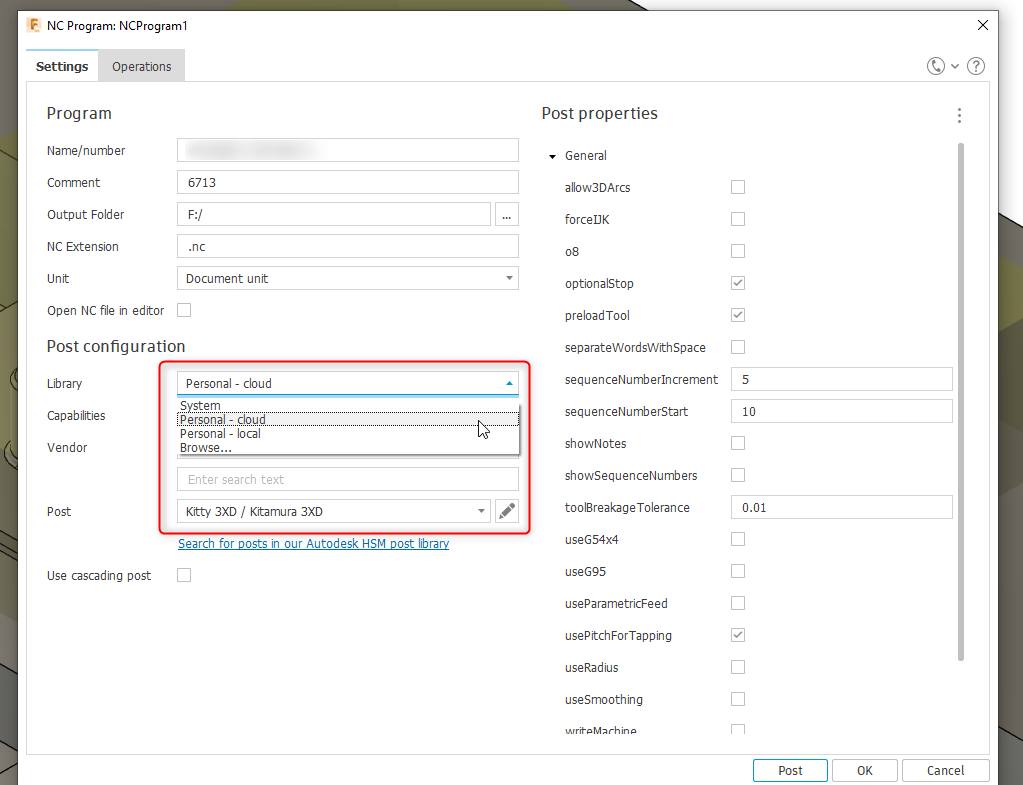
Task: Click the pencil edit post icon
Action: tap(507, 511)
